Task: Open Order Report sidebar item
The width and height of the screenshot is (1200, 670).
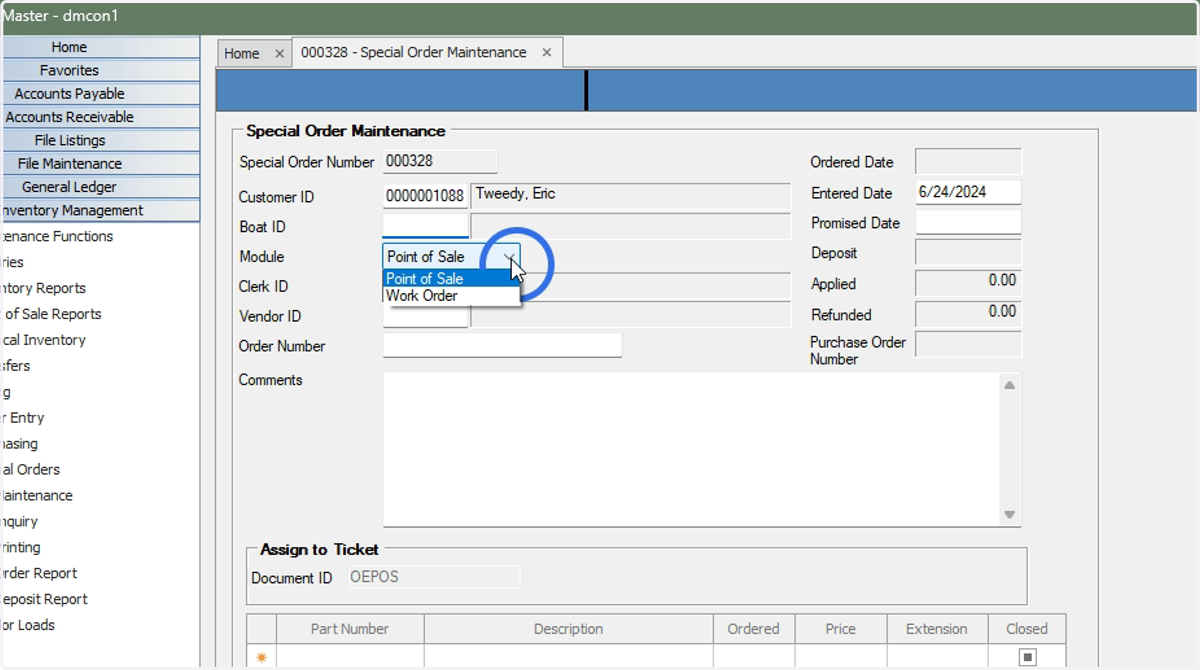Action: click(39, 574)
